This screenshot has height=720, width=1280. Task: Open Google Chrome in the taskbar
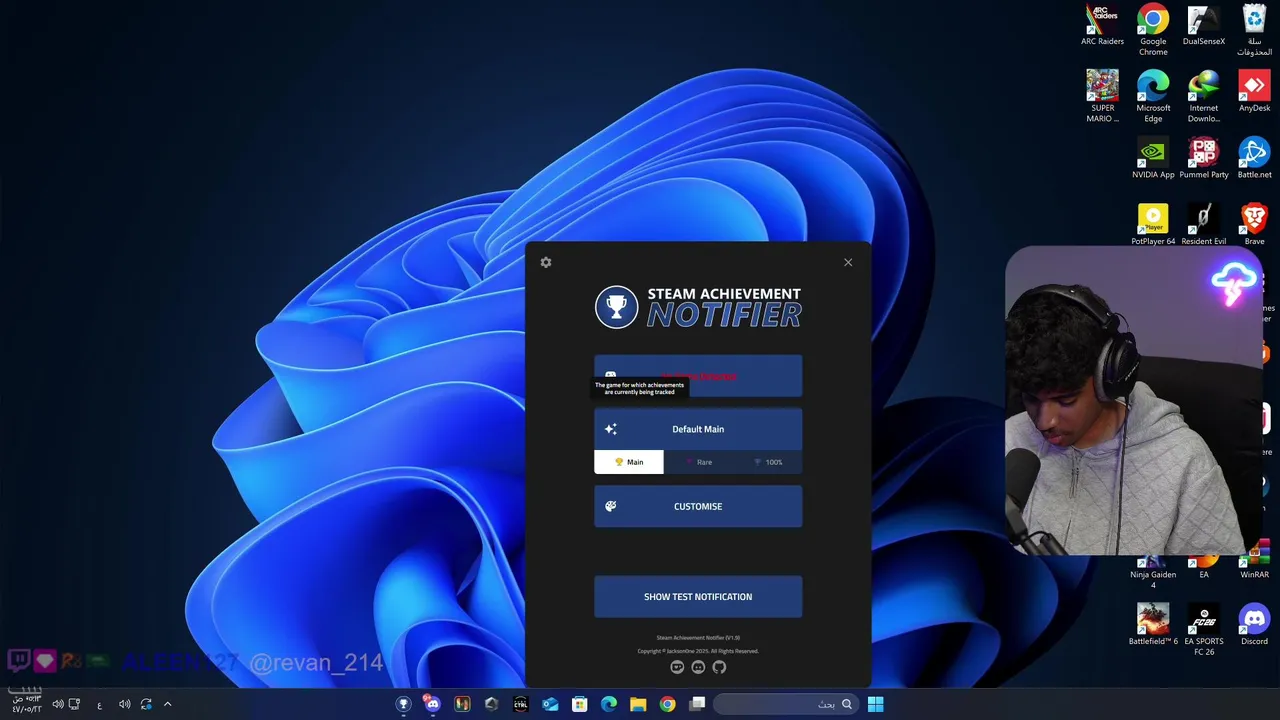click(667, 704)
